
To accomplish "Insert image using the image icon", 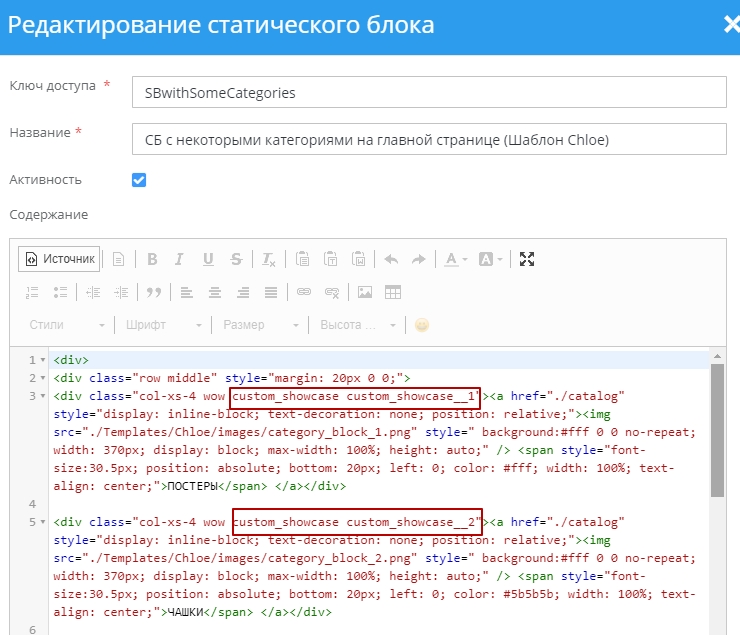I will 365,292.
